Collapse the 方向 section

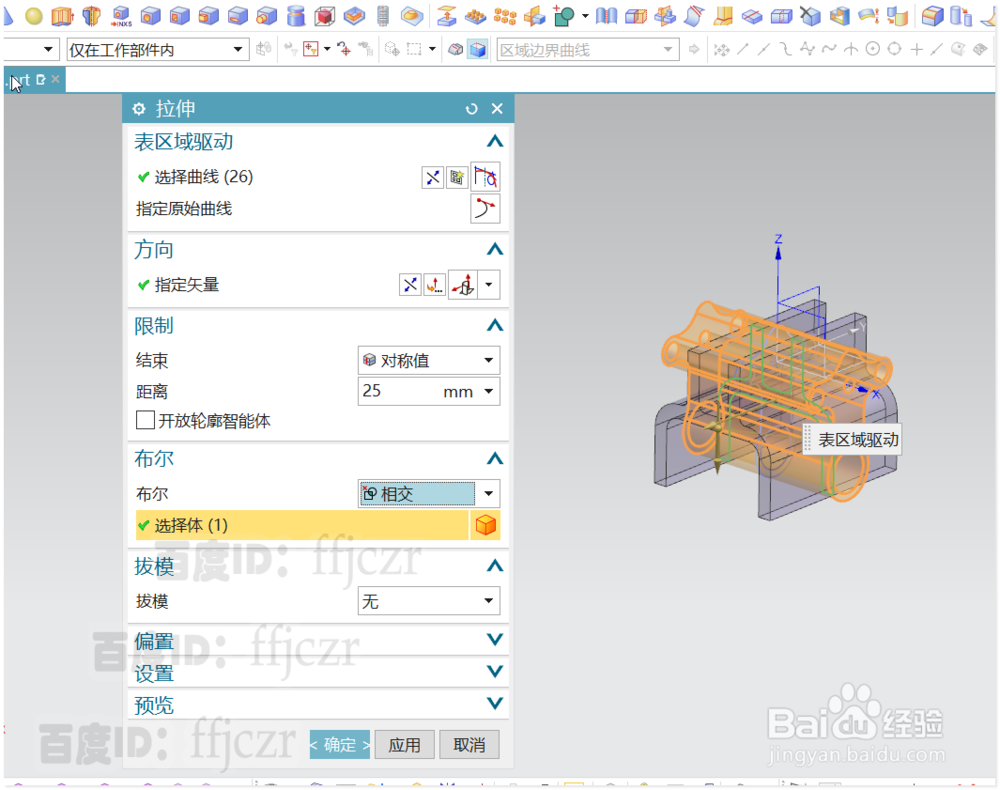tap(495, 249)
